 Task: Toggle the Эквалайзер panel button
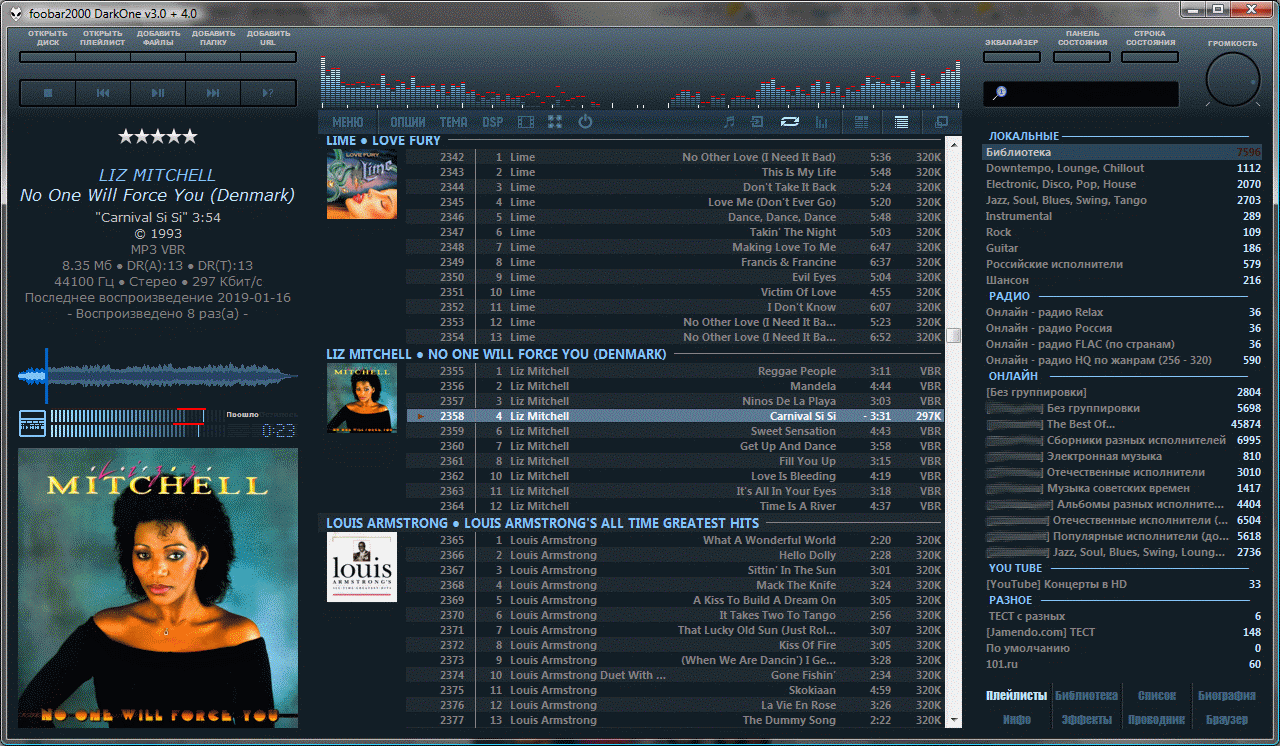pyautogui.click(x=1011, y=57)
